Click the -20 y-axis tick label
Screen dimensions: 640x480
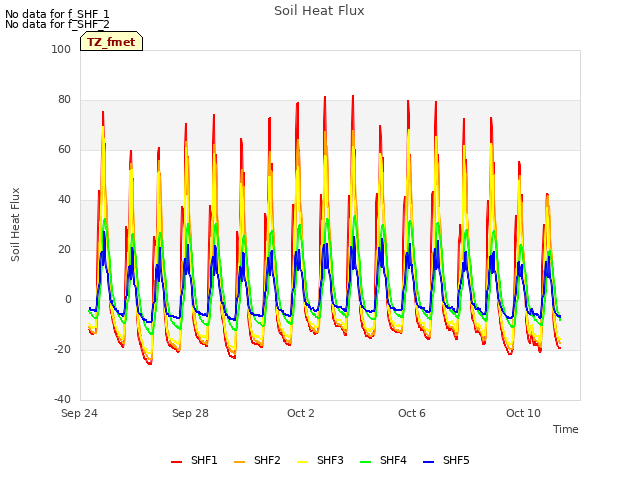[x=62, y=349]
